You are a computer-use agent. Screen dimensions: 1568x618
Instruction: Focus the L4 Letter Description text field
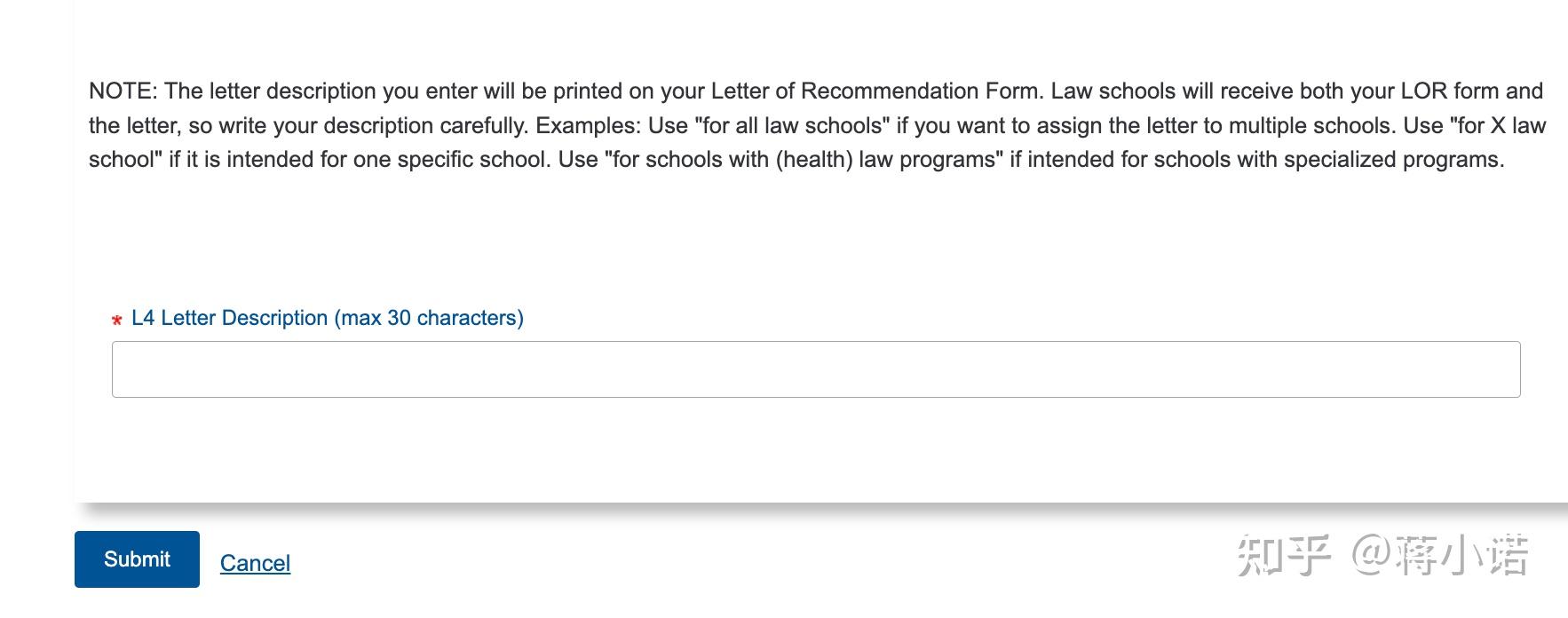point(815,369)
